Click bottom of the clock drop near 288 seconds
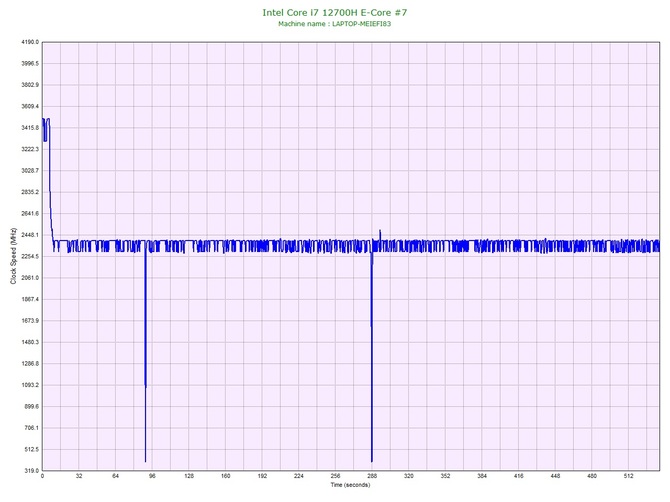 point(371,460)
